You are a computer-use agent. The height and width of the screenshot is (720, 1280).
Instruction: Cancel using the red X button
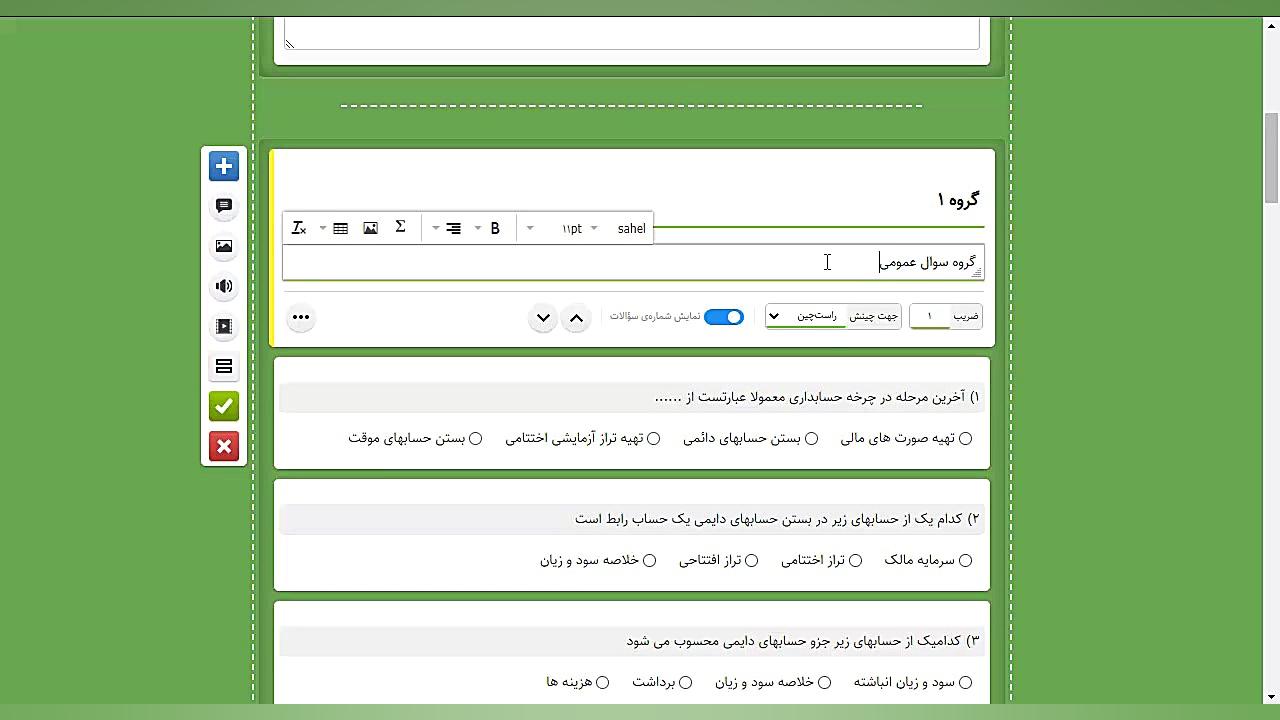223,446
